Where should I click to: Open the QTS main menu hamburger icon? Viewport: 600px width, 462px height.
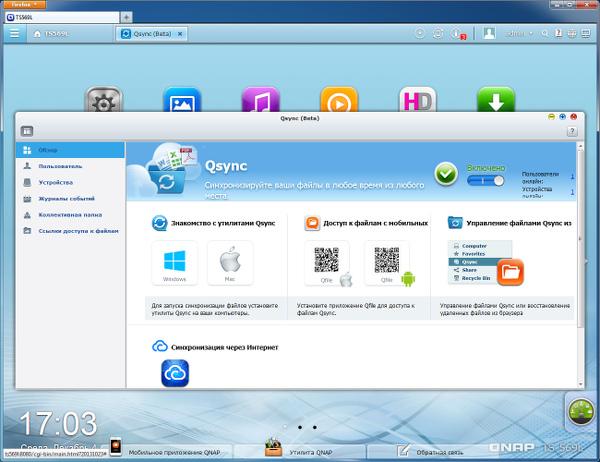[x=14, y=34]
